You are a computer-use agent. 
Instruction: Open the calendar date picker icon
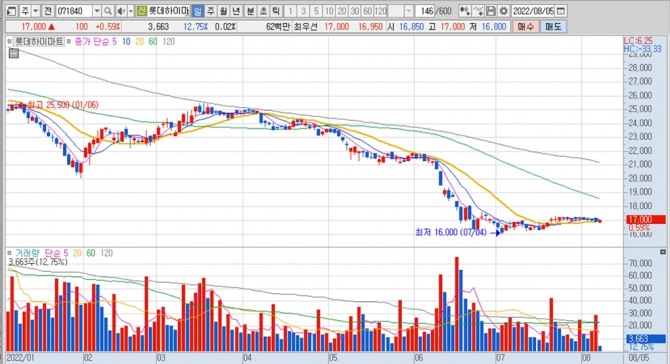tap(561, 11)
